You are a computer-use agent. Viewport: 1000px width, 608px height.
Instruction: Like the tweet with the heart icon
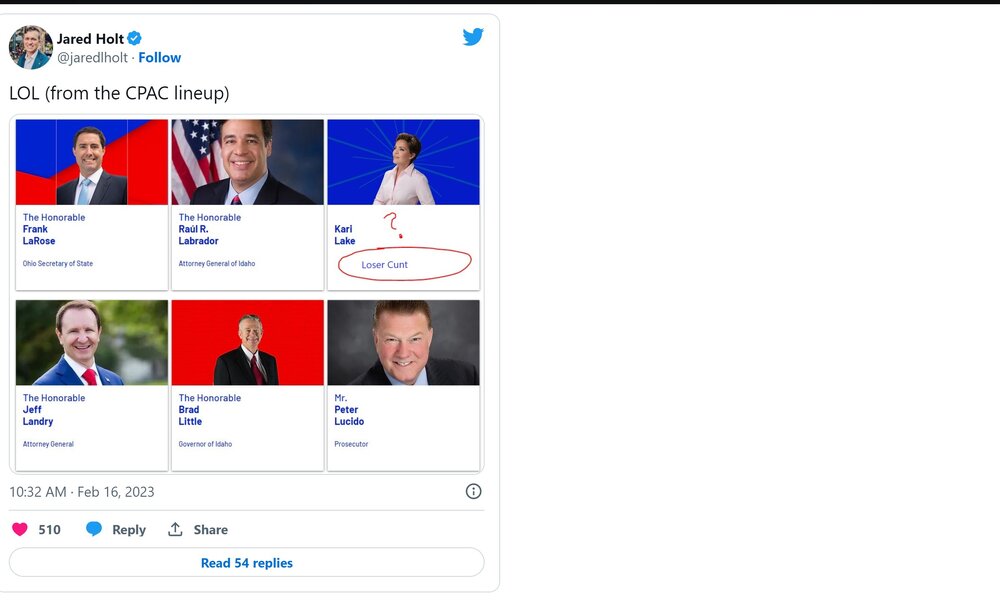20,529
